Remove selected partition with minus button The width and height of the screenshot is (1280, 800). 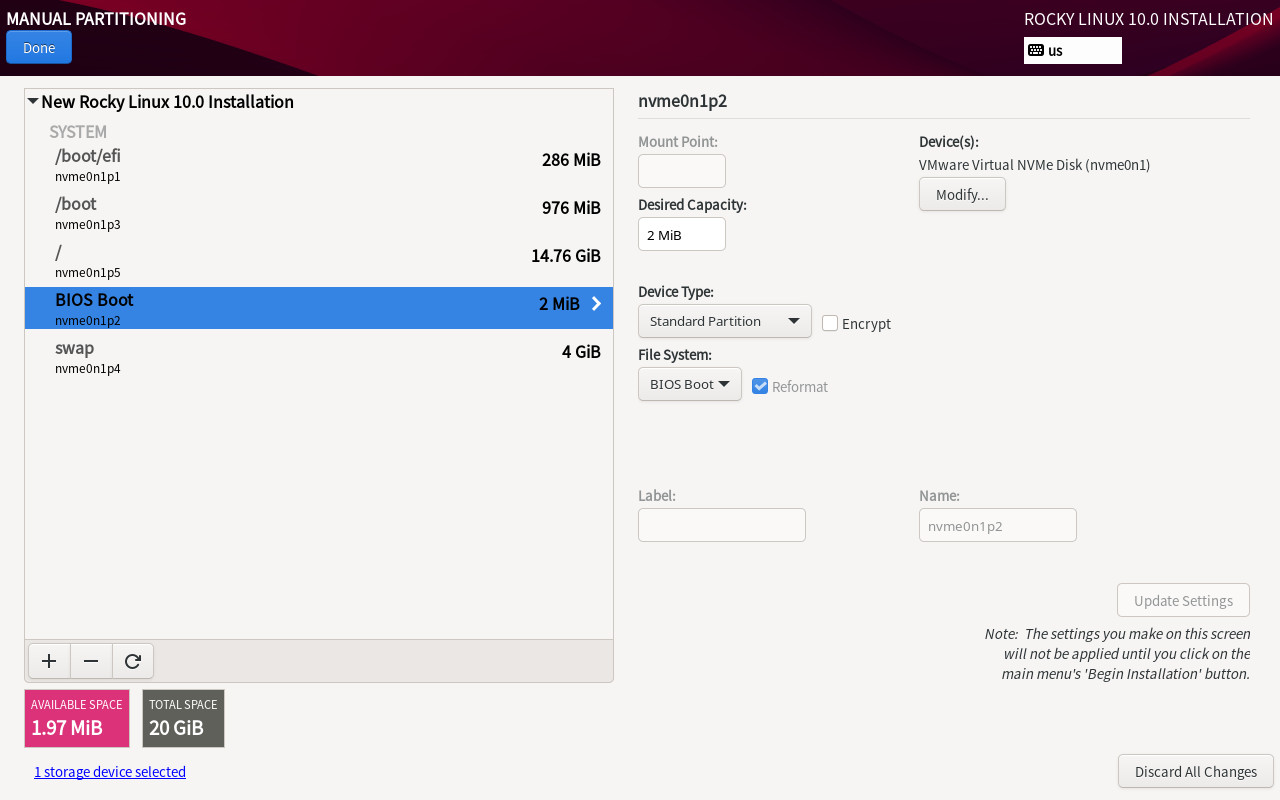(x=91, y=661)
